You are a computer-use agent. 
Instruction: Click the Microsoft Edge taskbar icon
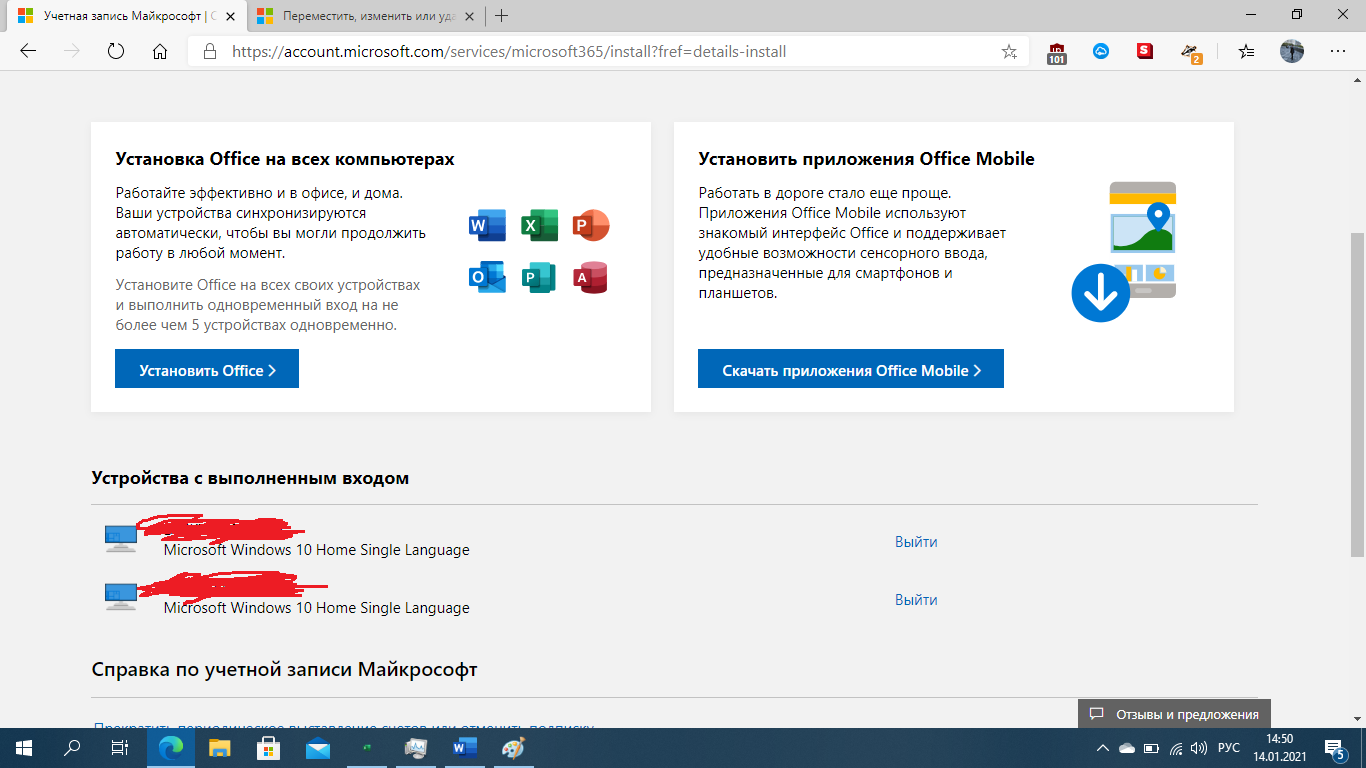tap(172, 748)
